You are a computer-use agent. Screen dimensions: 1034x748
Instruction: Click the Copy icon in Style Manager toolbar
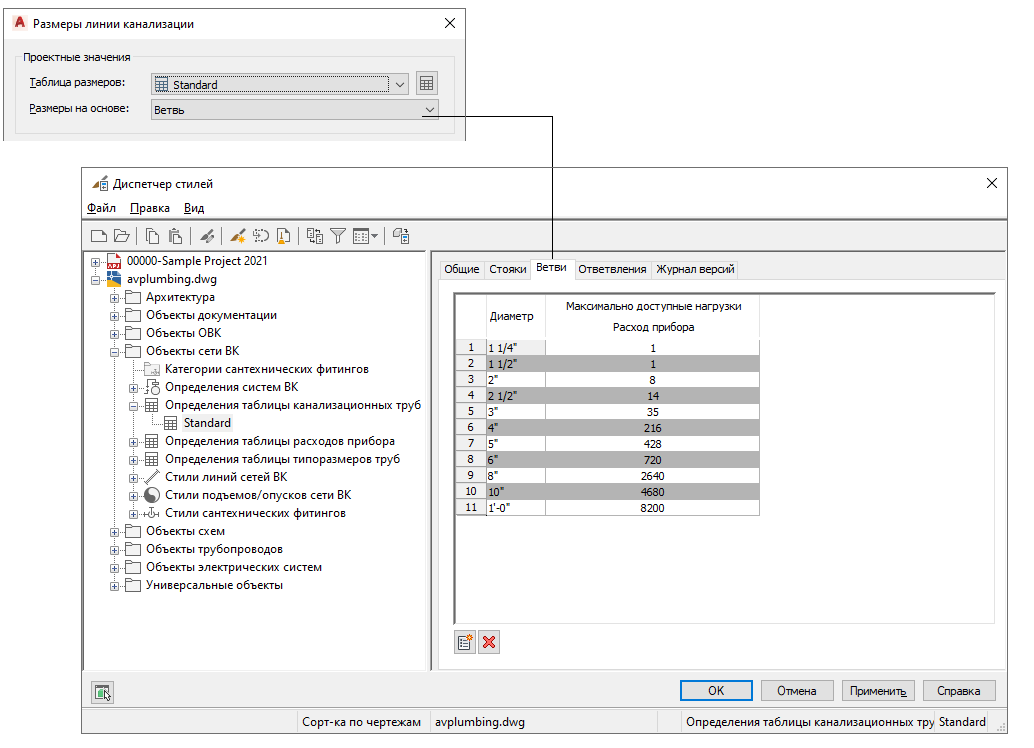[152, 236]
